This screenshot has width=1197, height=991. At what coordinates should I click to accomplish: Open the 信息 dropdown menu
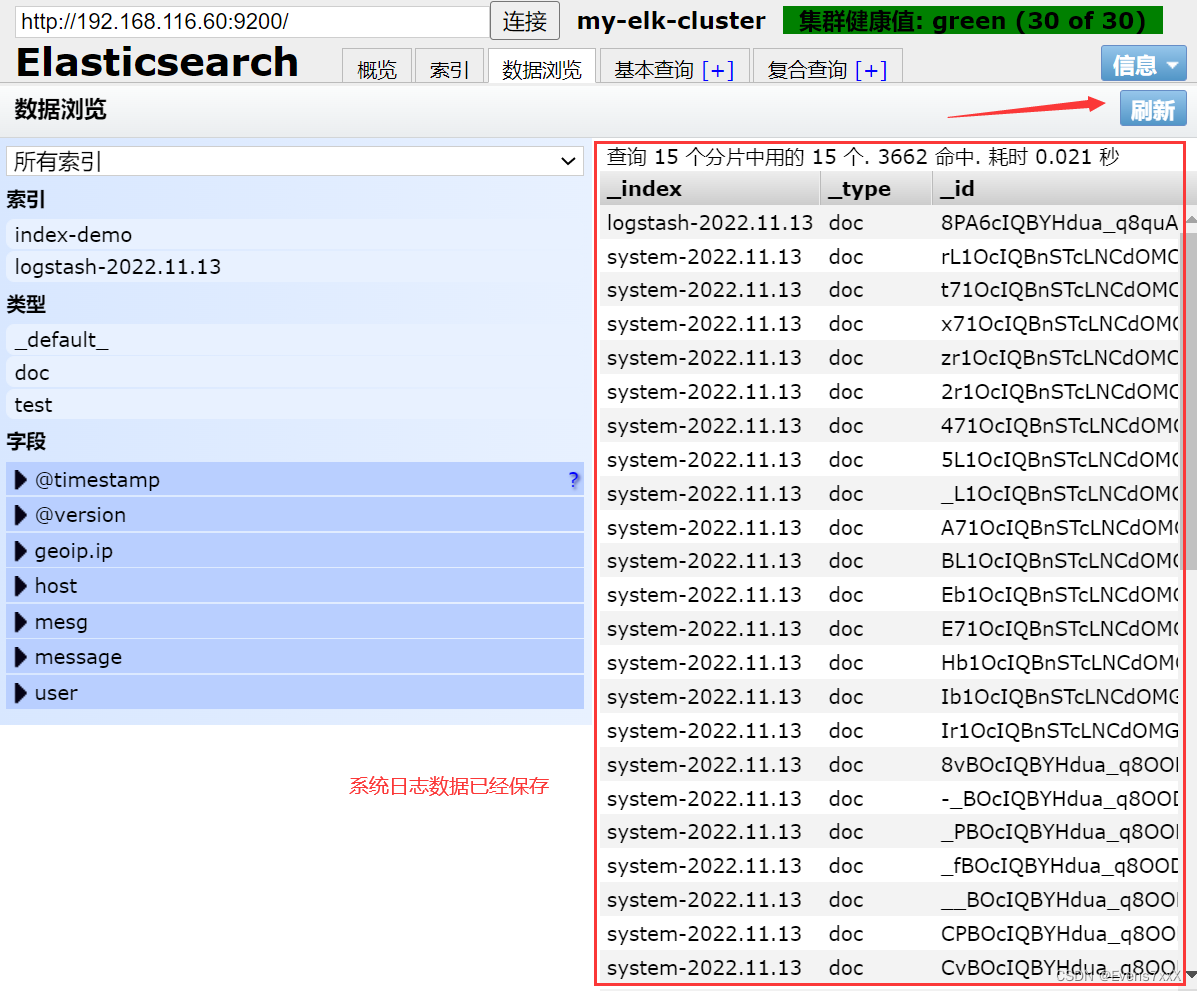pos(1144,64)
